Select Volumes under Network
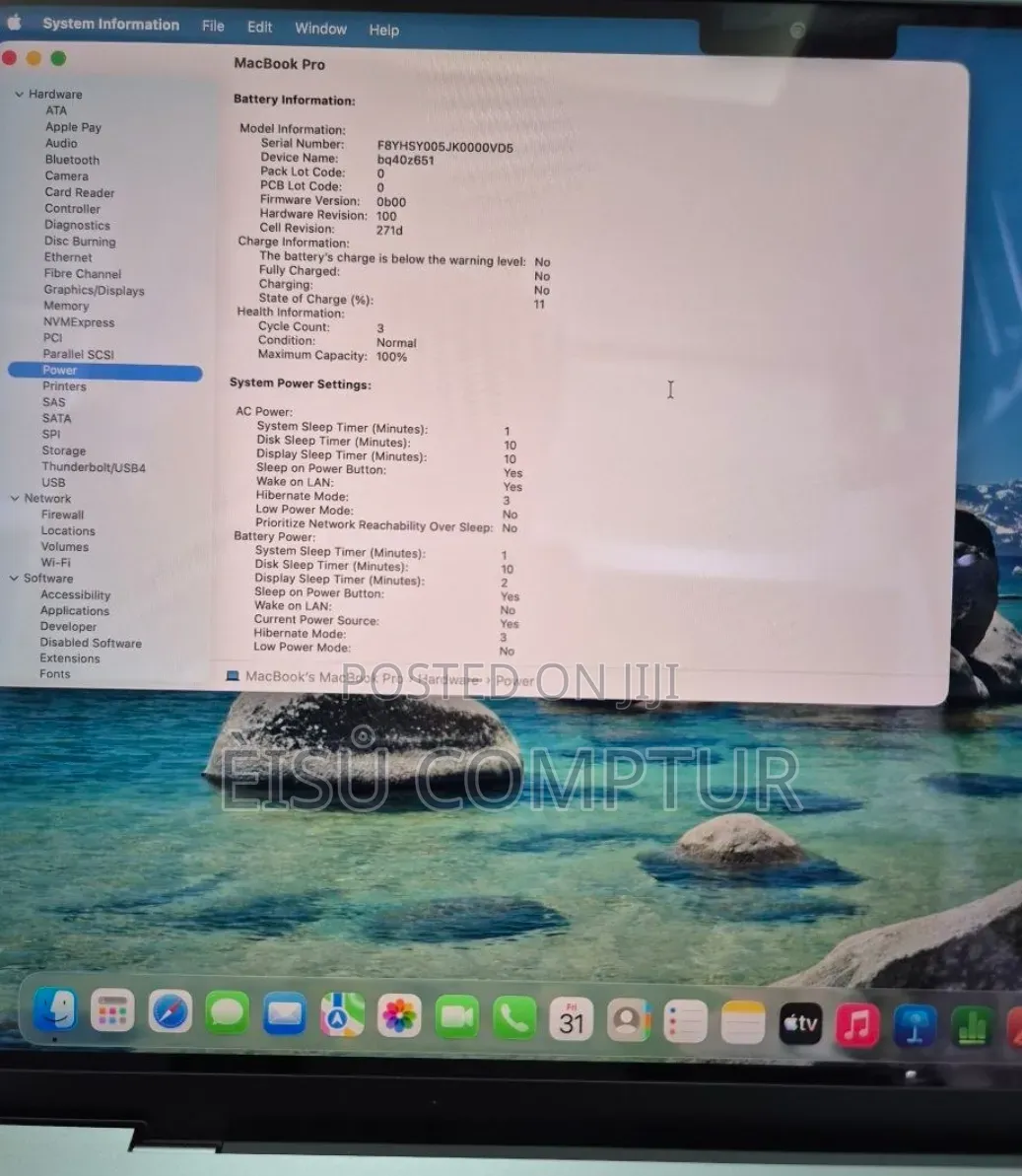The width and height of the screenshot is (1022, 1176). (64, 547)
